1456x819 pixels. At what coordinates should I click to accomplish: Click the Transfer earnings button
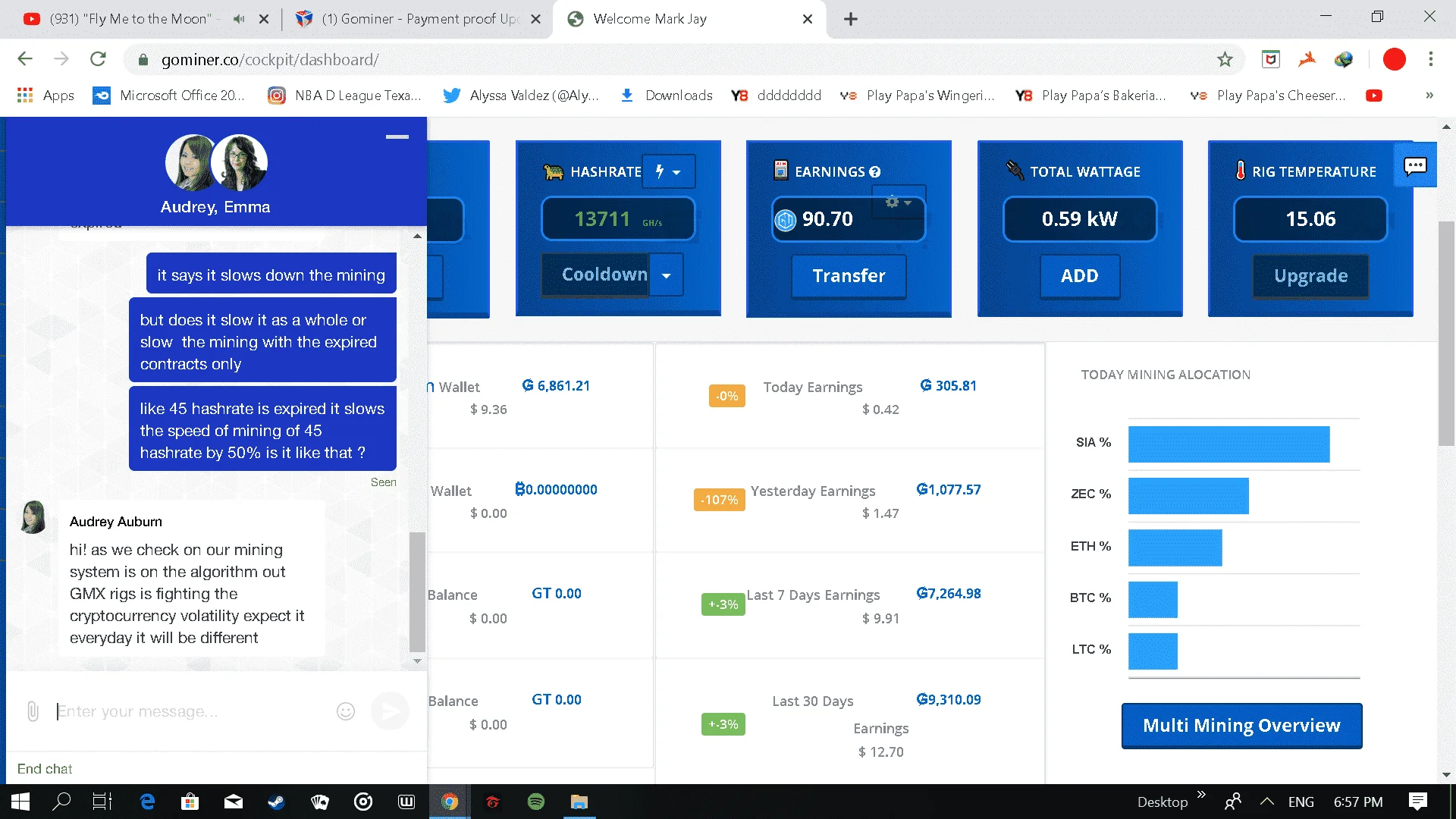pyautogui.click(x=849, y=276)
